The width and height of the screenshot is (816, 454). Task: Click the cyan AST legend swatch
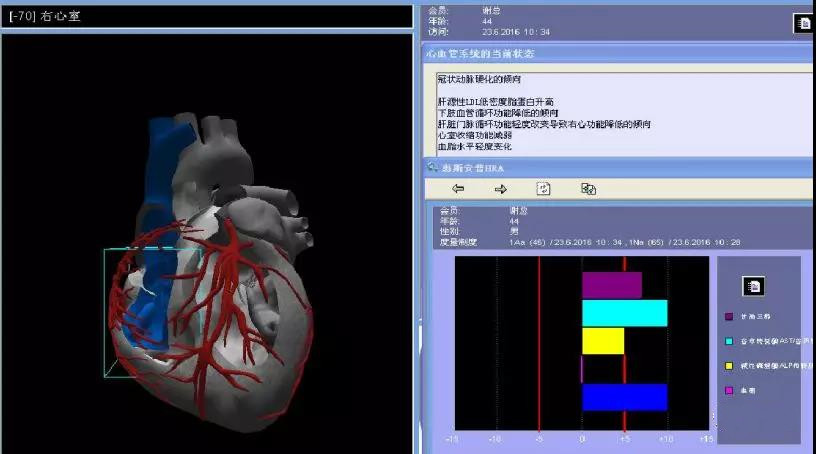click(x=729, y=342)
